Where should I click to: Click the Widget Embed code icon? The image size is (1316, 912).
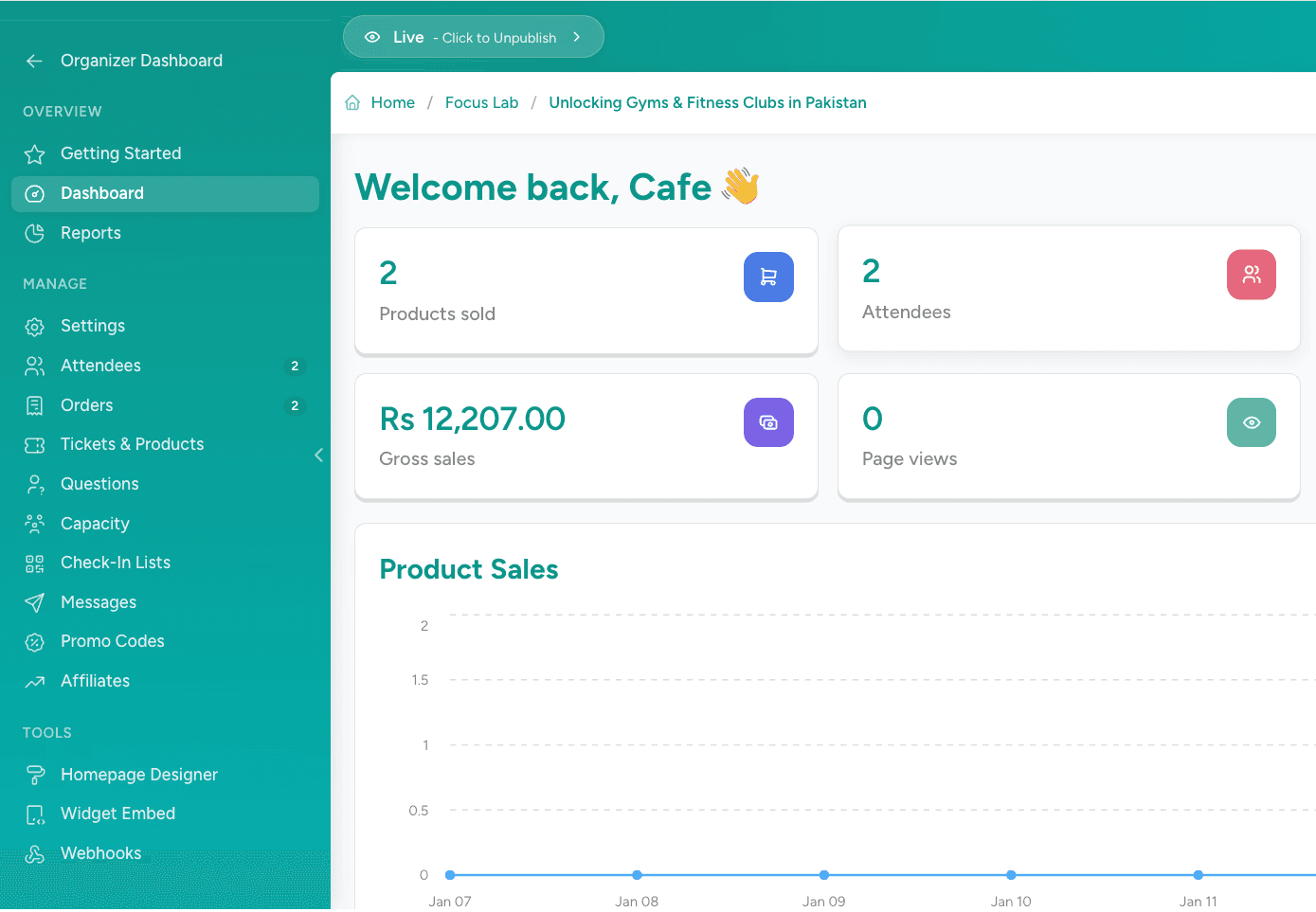click(x=35, y=814)
